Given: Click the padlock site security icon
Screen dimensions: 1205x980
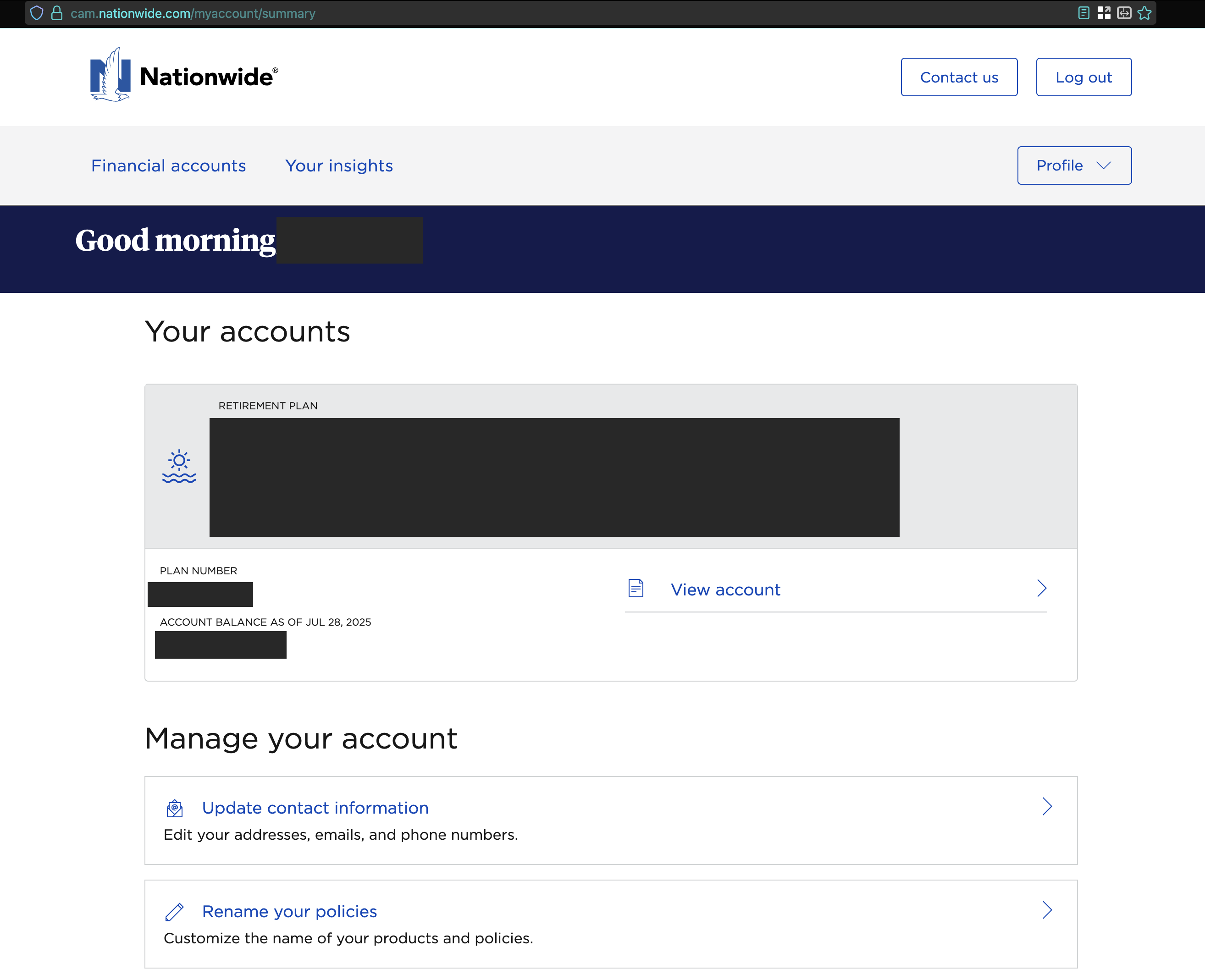Looking at the screenshot, I should pyautogui.click(x=56, y=13).
